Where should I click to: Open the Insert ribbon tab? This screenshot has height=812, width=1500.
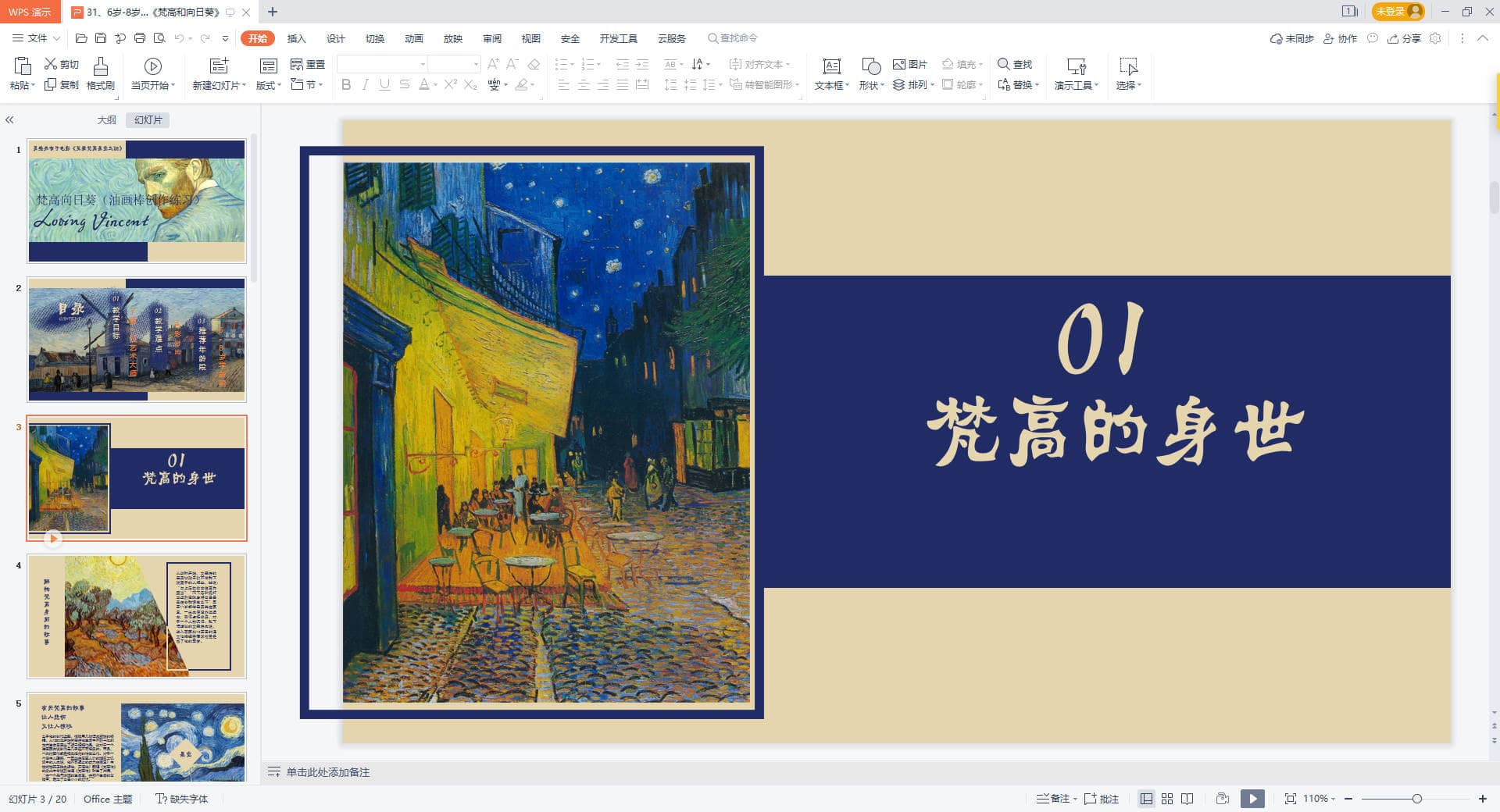coord(296,38)
